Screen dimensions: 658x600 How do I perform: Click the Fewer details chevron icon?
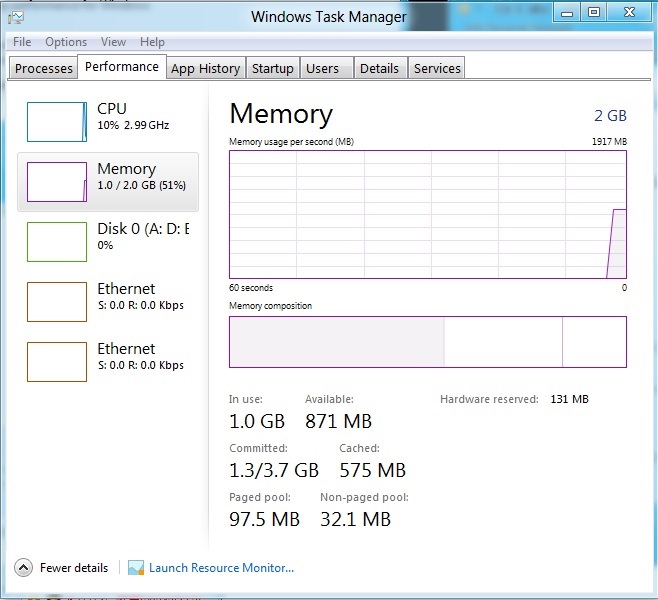point(24,568)
